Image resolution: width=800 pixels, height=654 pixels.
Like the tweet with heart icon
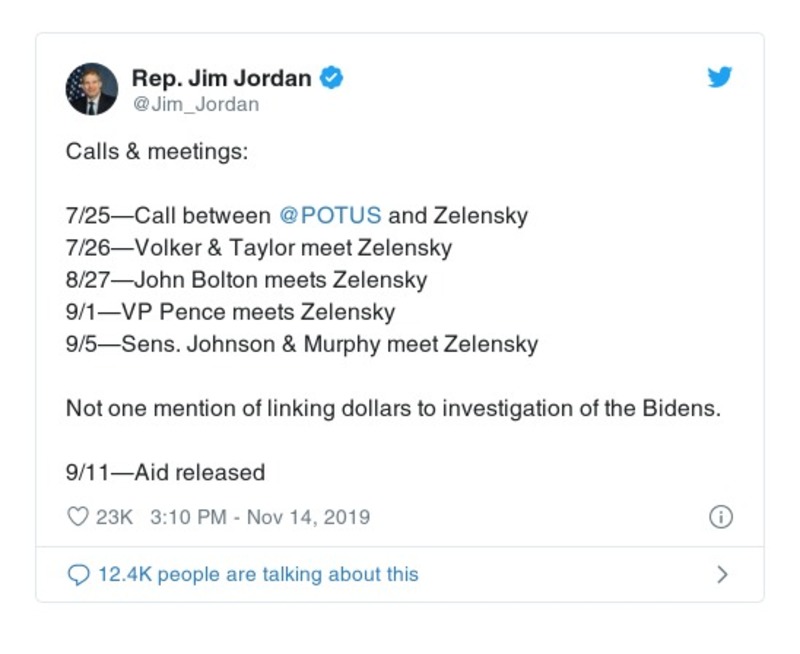coord(77,517)
